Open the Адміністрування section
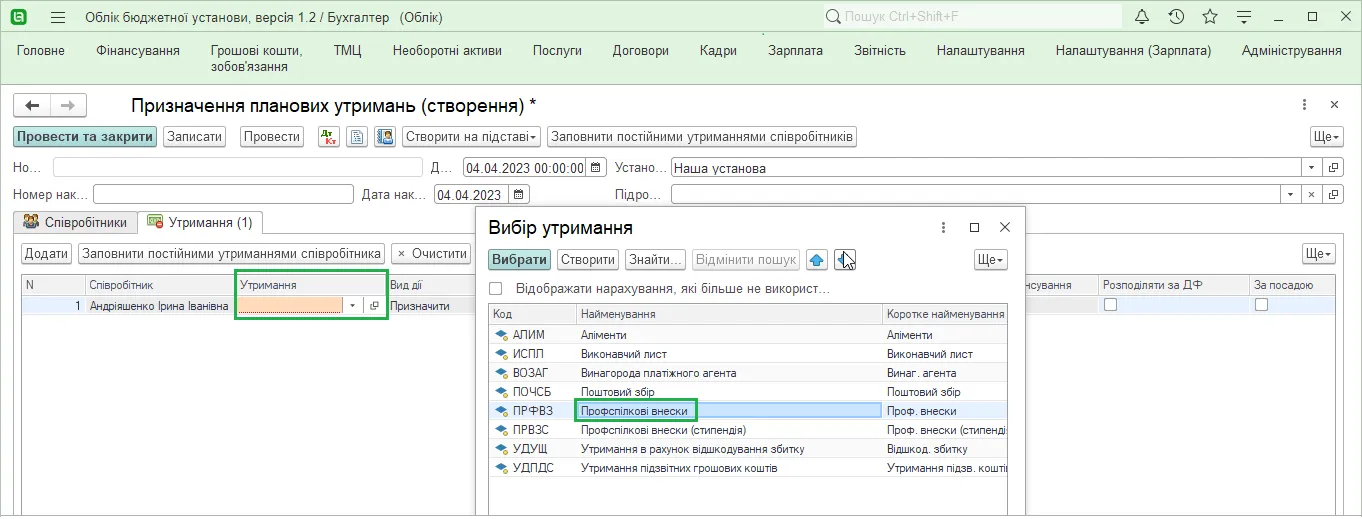 click(x=1291, y=50)
